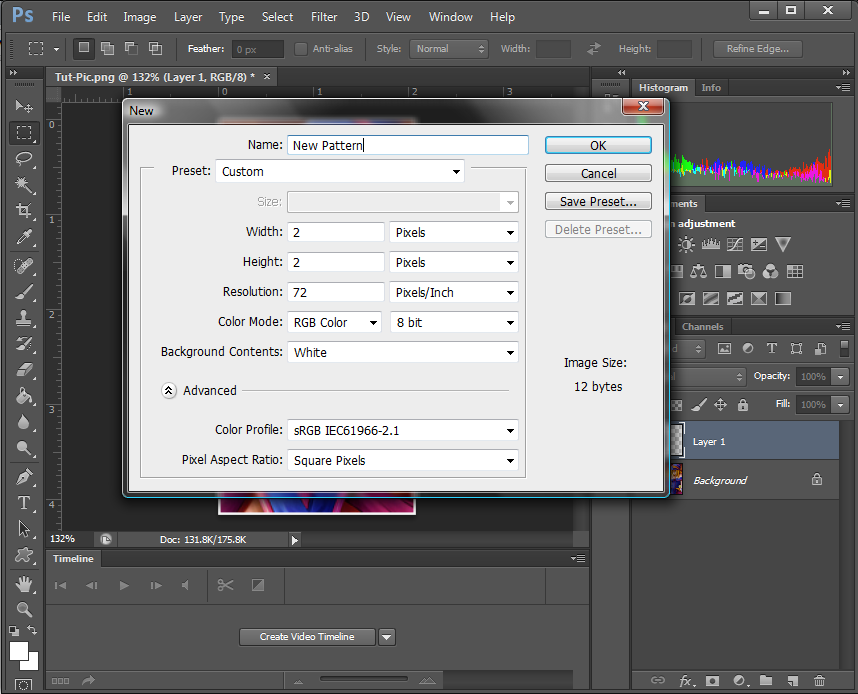
Task: Collapse the Advanced section expander
Action: 169,390
